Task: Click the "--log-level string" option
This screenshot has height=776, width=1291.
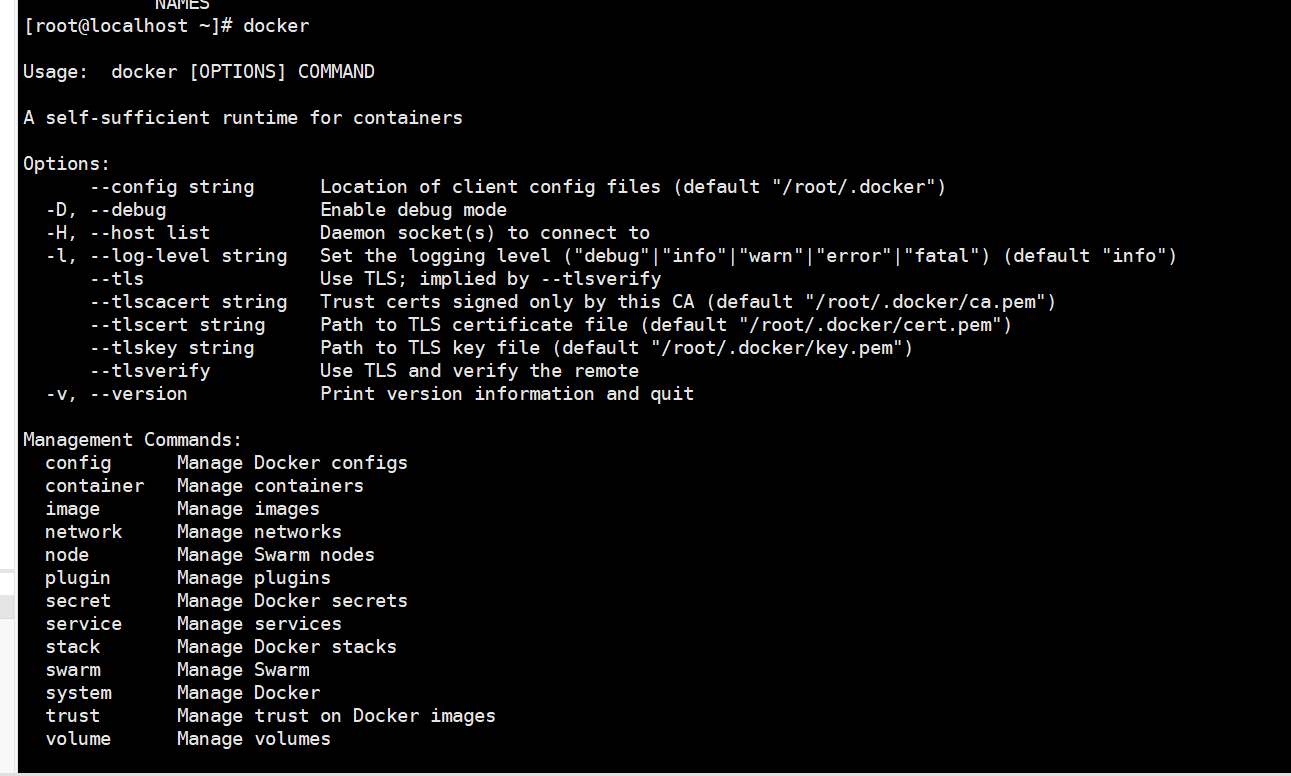Action: (188, 256)
